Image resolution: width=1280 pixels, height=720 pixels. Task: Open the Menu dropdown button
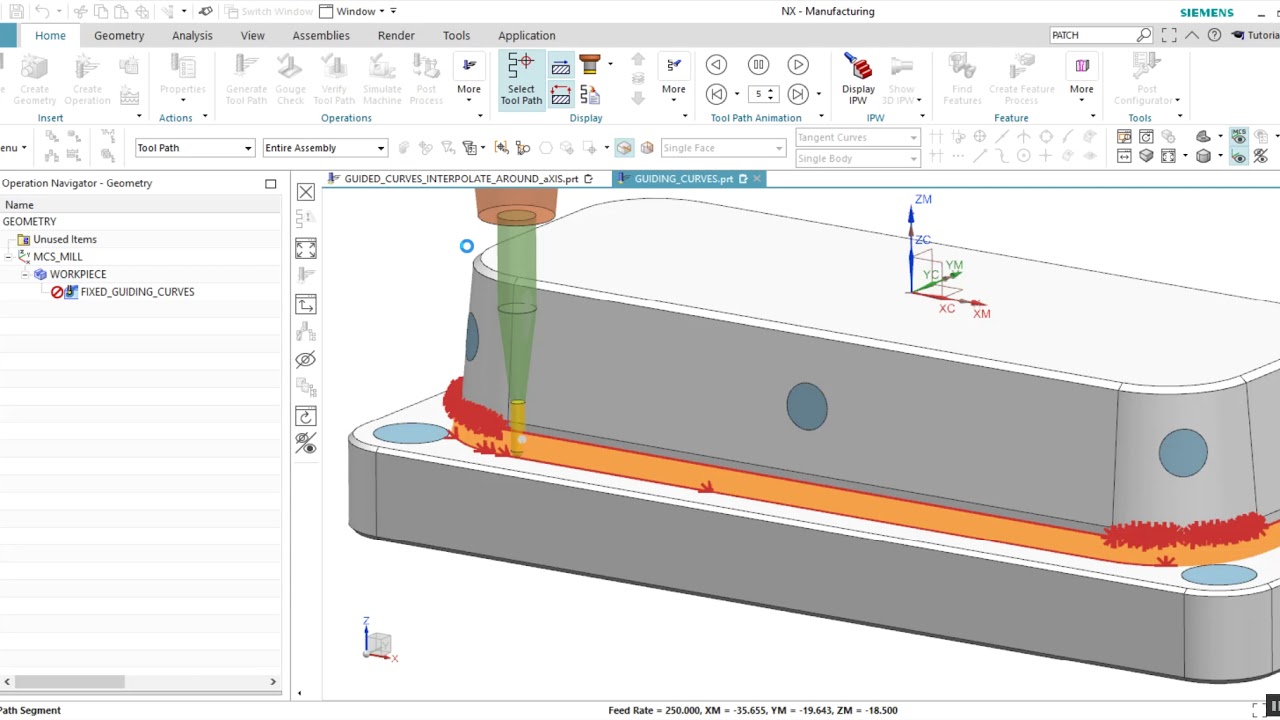[x=14, y=148]
